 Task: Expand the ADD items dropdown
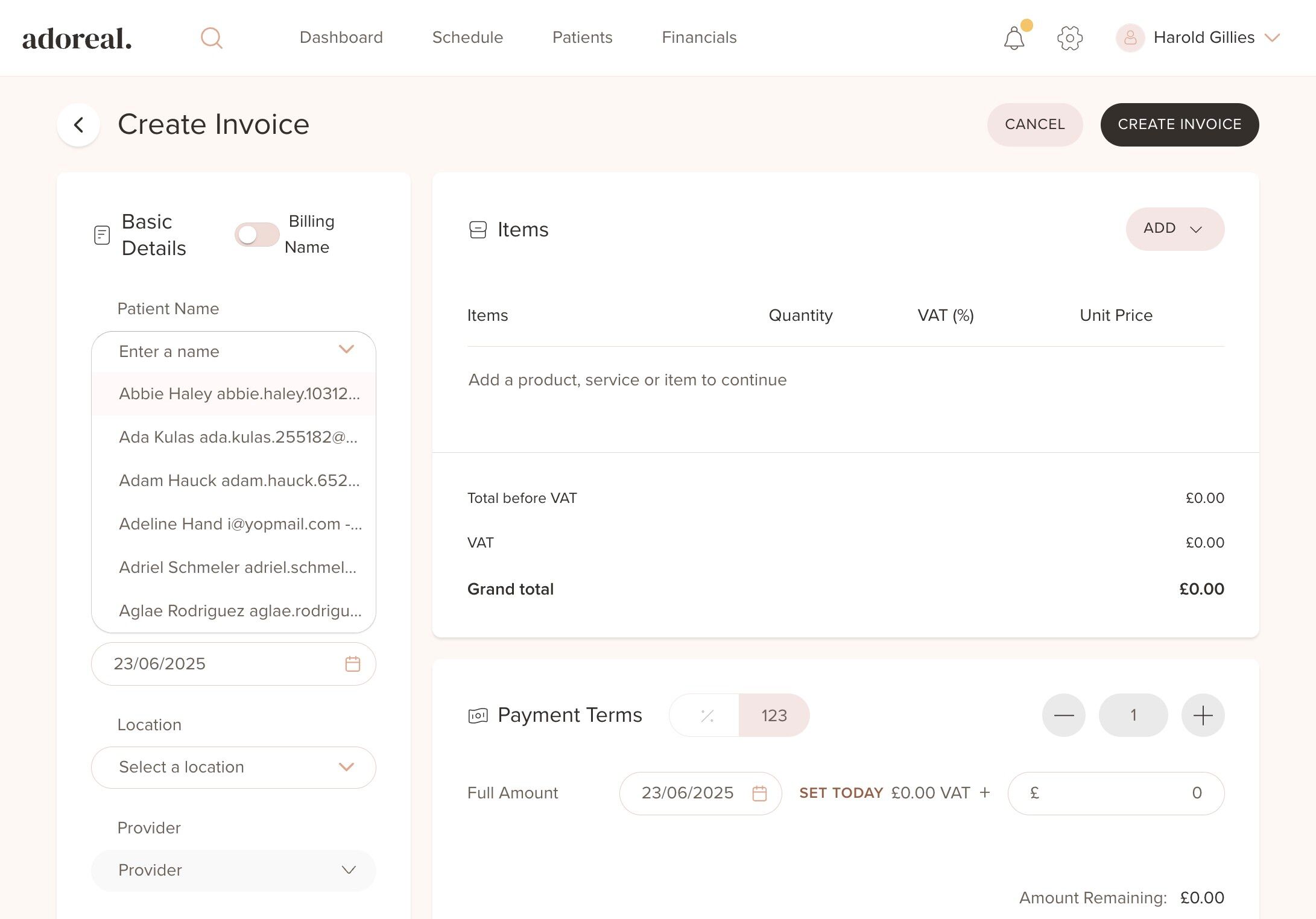click(1174, 229)
